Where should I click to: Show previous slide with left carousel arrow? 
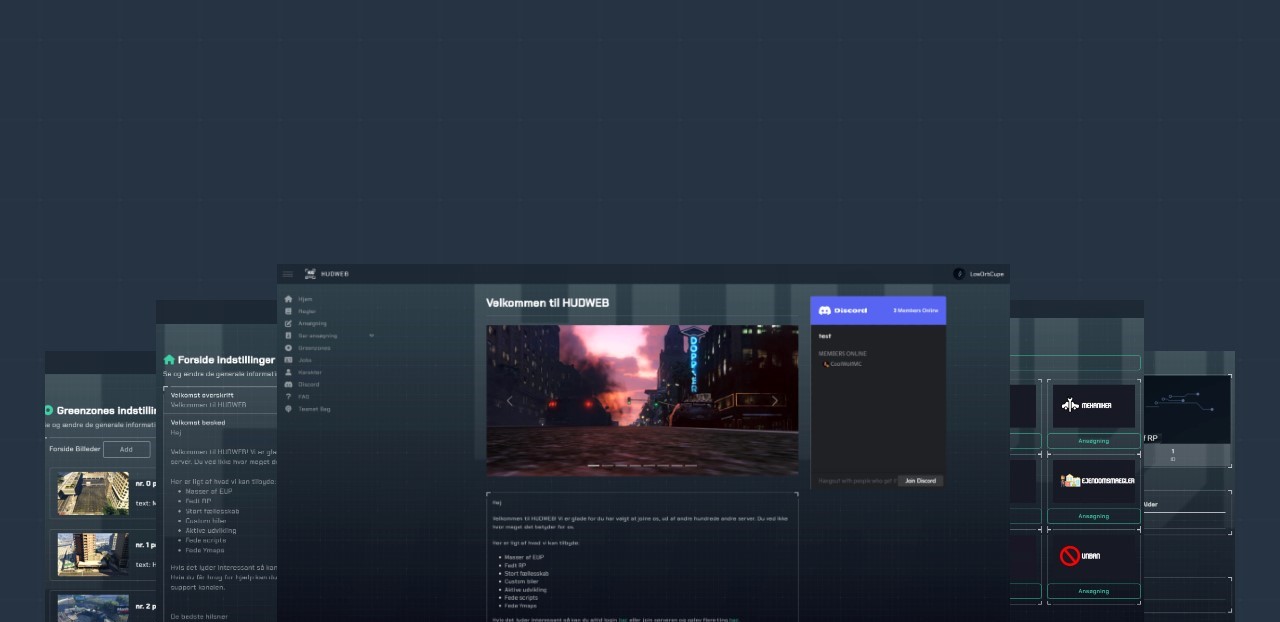[x=509, y=401]
